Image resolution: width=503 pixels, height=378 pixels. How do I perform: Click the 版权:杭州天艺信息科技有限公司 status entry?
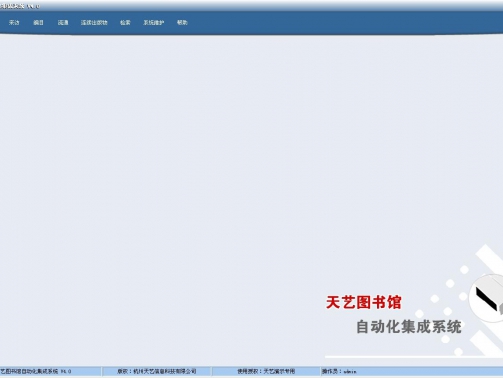tap(157, 371)
